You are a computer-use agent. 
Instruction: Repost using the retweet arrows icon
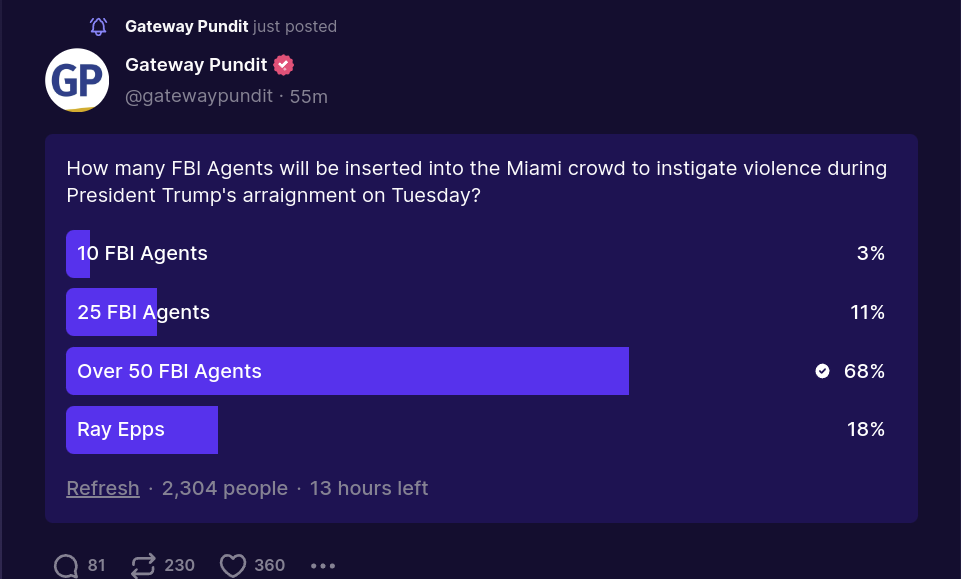click(144, 566)
